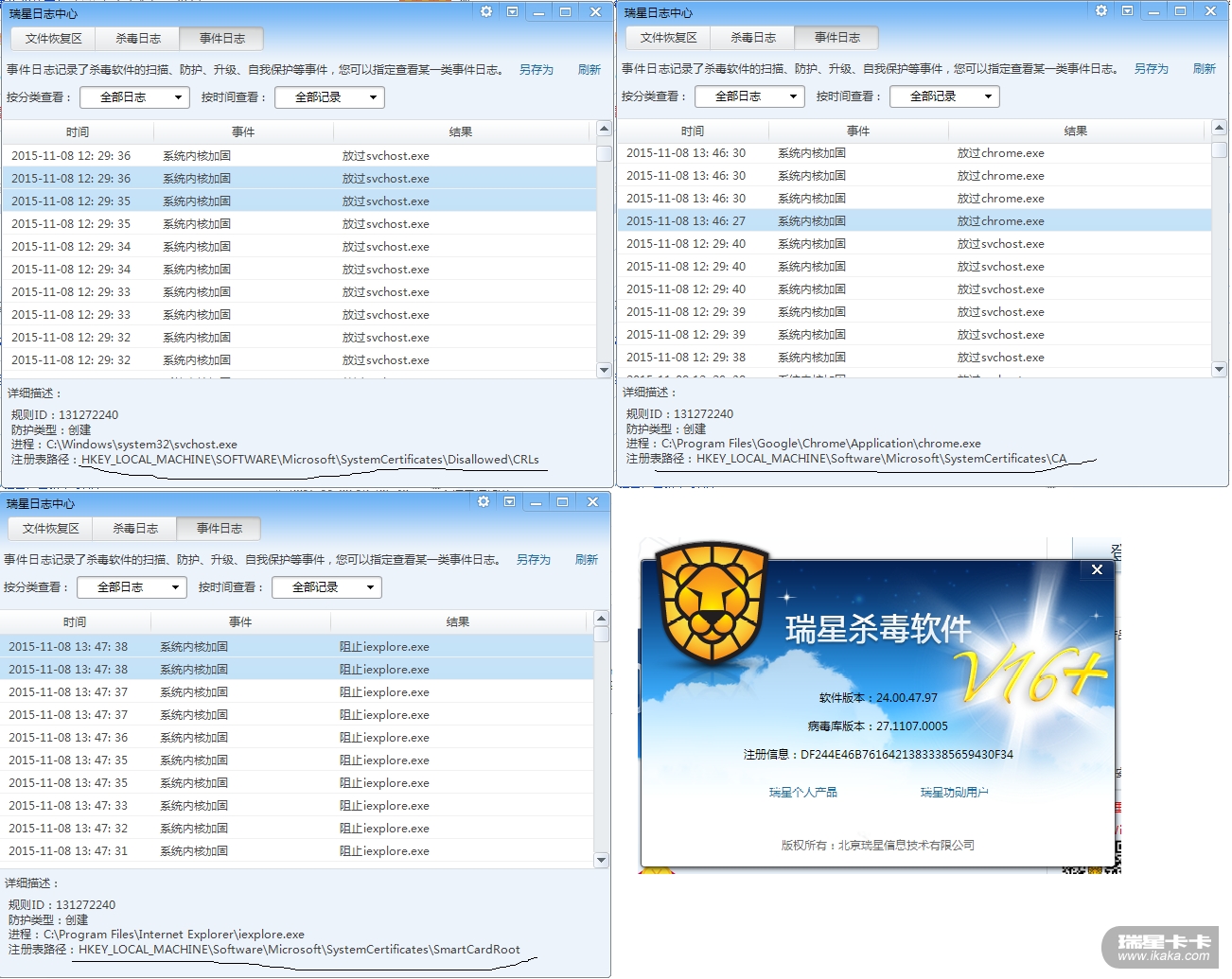Select 事件日志 tab in svchost.exe log window
The image size is (1232, 979).
[x=222, y=39]
